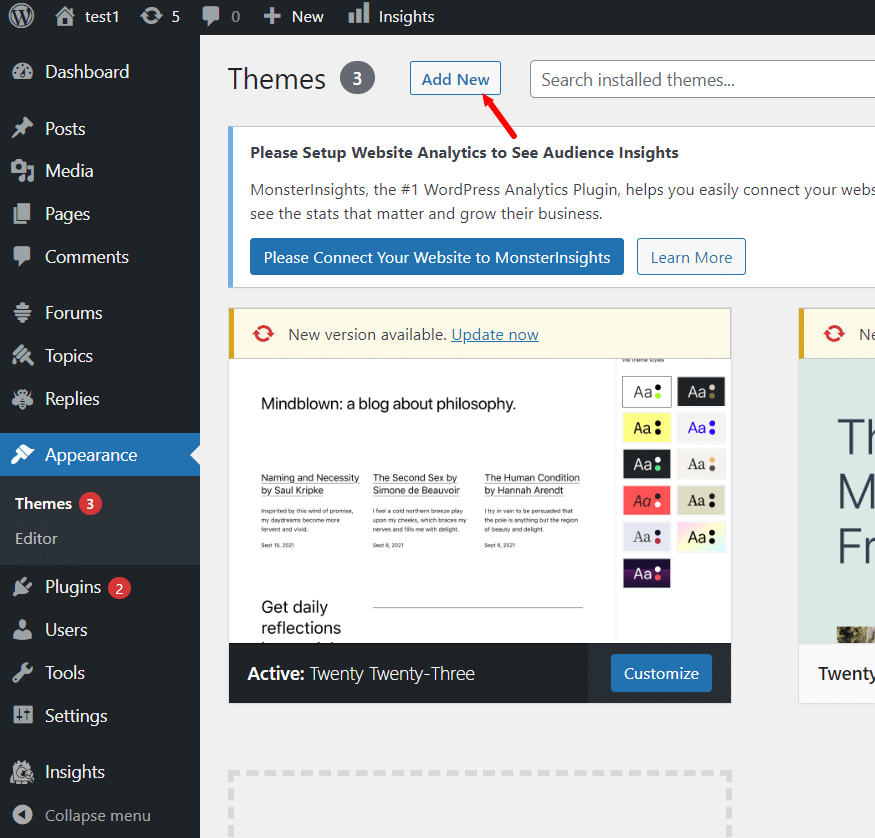The height and width of the screenshot is (838, 875).
Task: Click the Insights icon at the sidebar bottom
Action: [22, 771]
